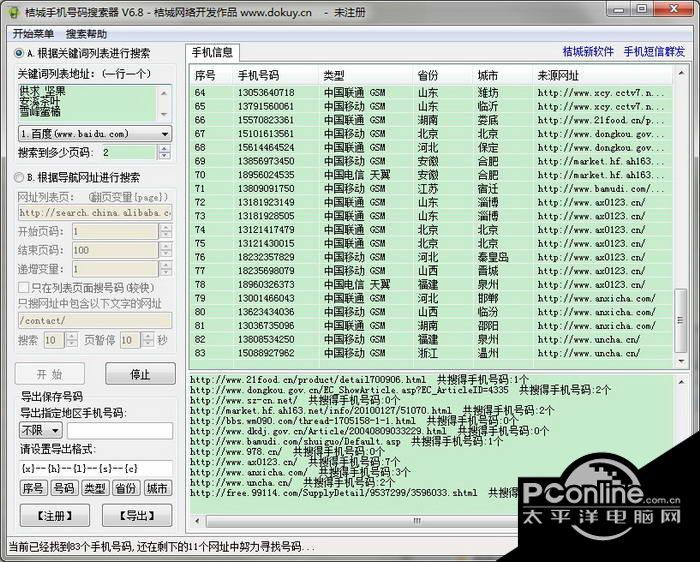Sort by 省份 column header
Image resolution: width=700 pixels, height=562 pixels.
(443, 75)
